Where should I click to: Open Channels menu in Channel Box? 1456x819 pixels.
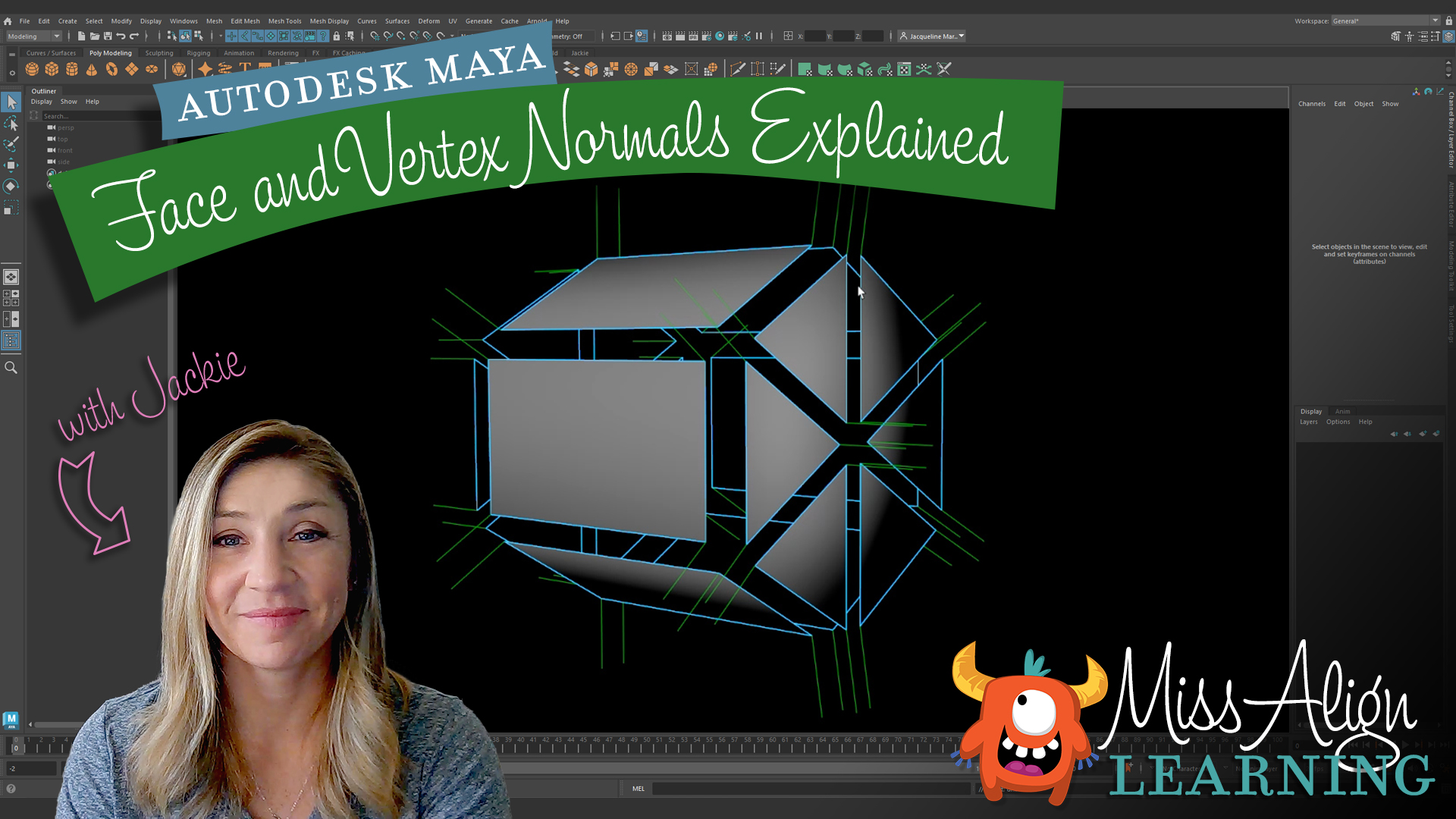coord(1312,104)
